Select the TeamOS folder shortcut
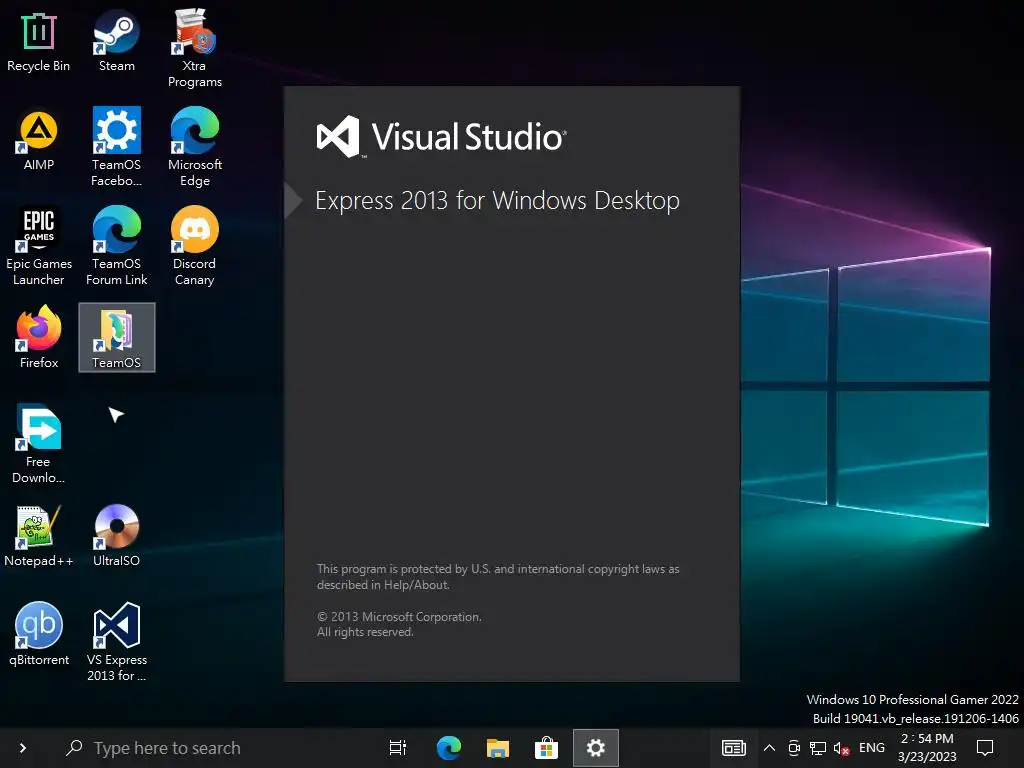The height and width of the screenshot is (768, 1024). (x=117, y=338)
